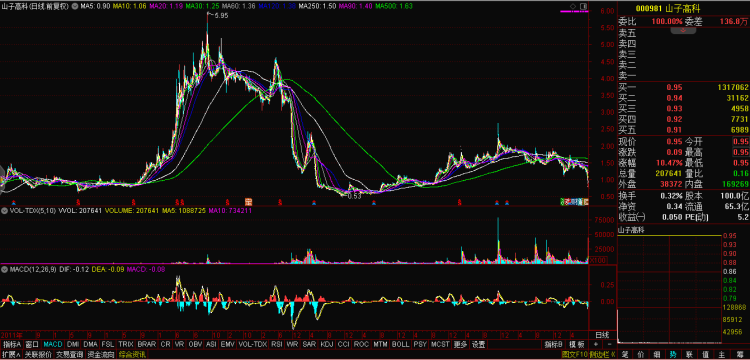
Task: Select the MACD indicator tab
Action: [x=53, y=344]
